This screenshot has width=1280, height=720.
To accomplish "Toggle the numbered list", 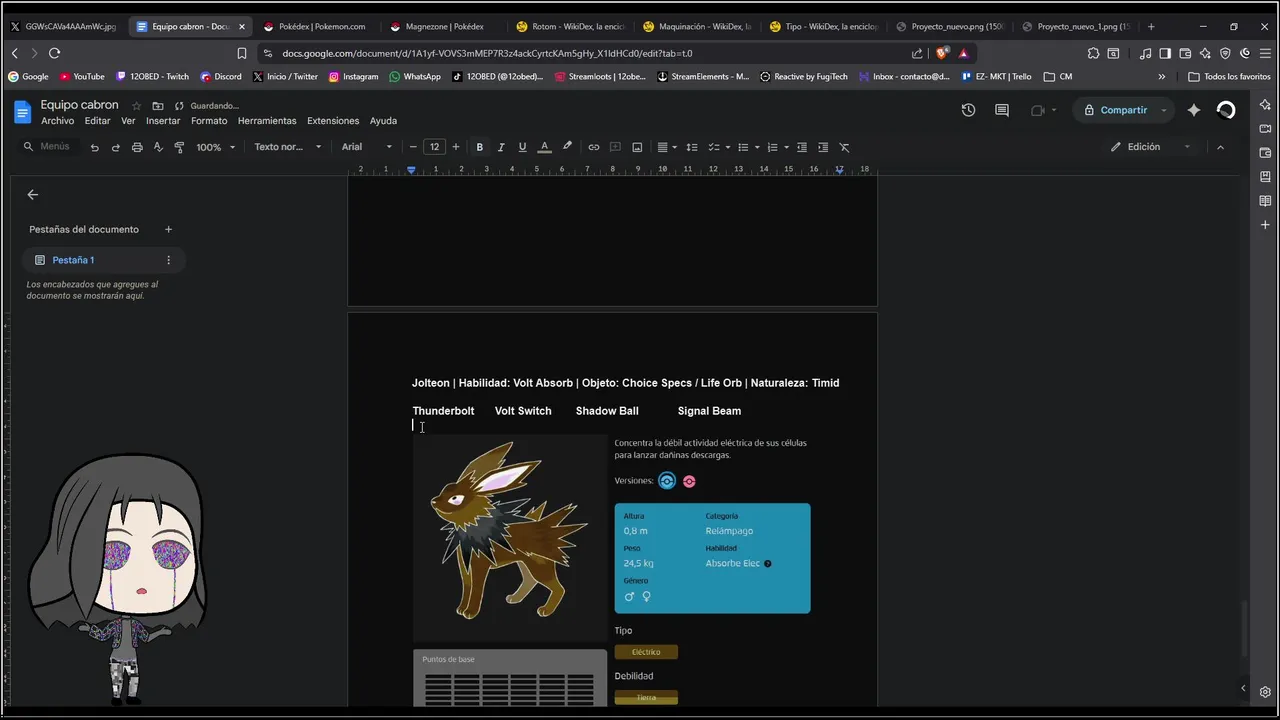I will tap(771, 147).
